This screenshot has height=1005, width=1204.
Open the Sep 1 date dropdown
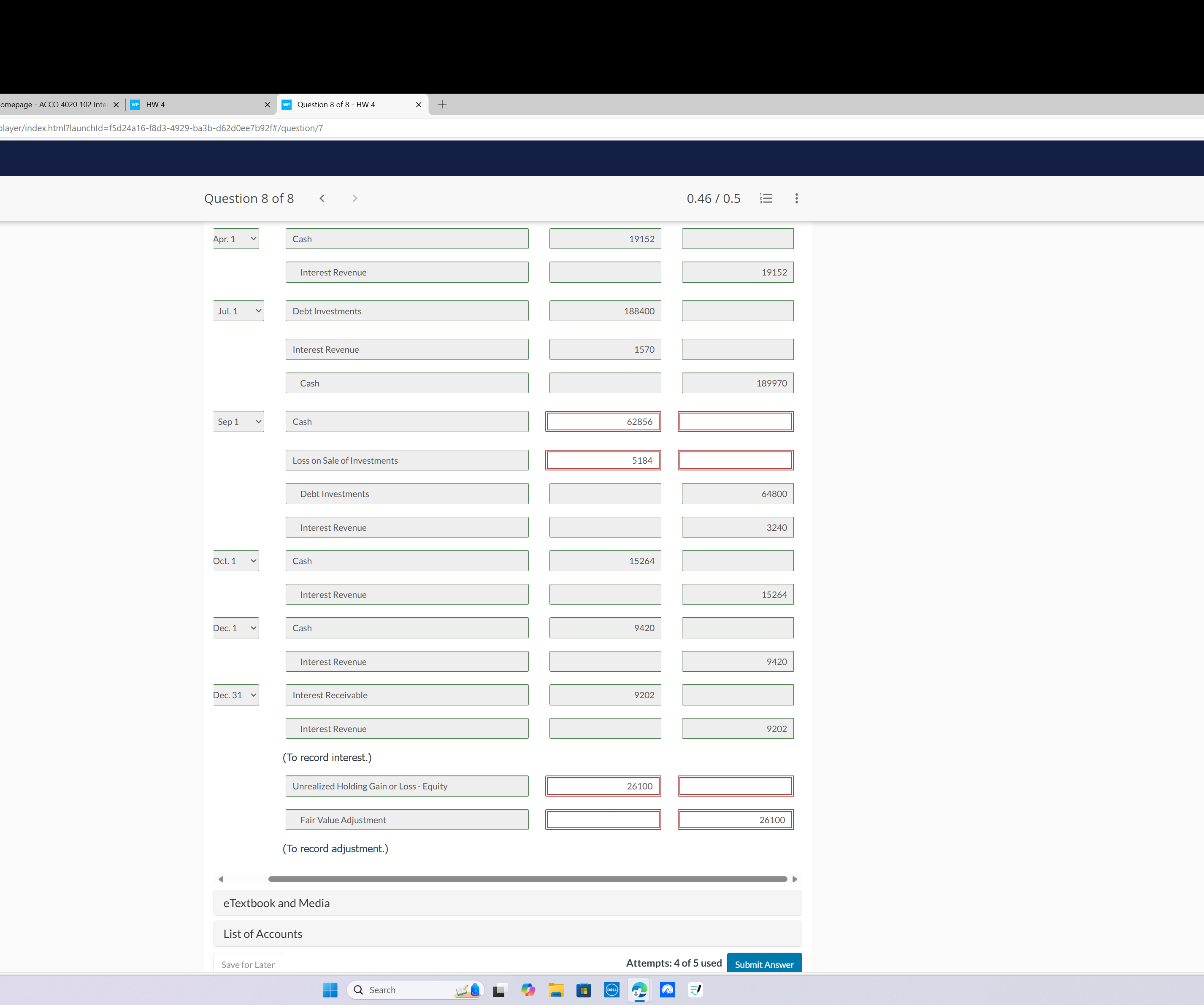238,422
